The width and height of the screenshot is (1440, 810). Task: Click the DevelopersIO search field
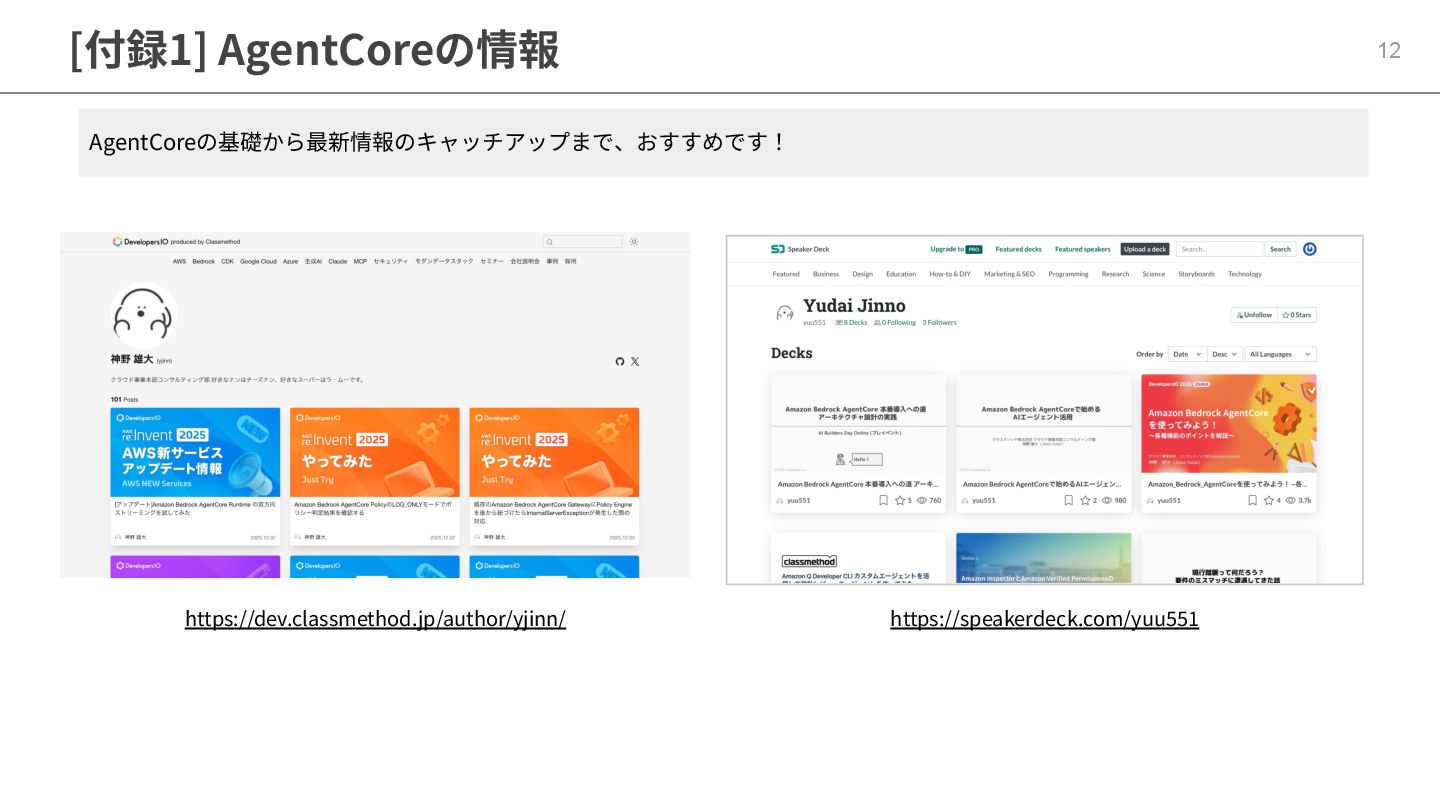tap(583, 242)
